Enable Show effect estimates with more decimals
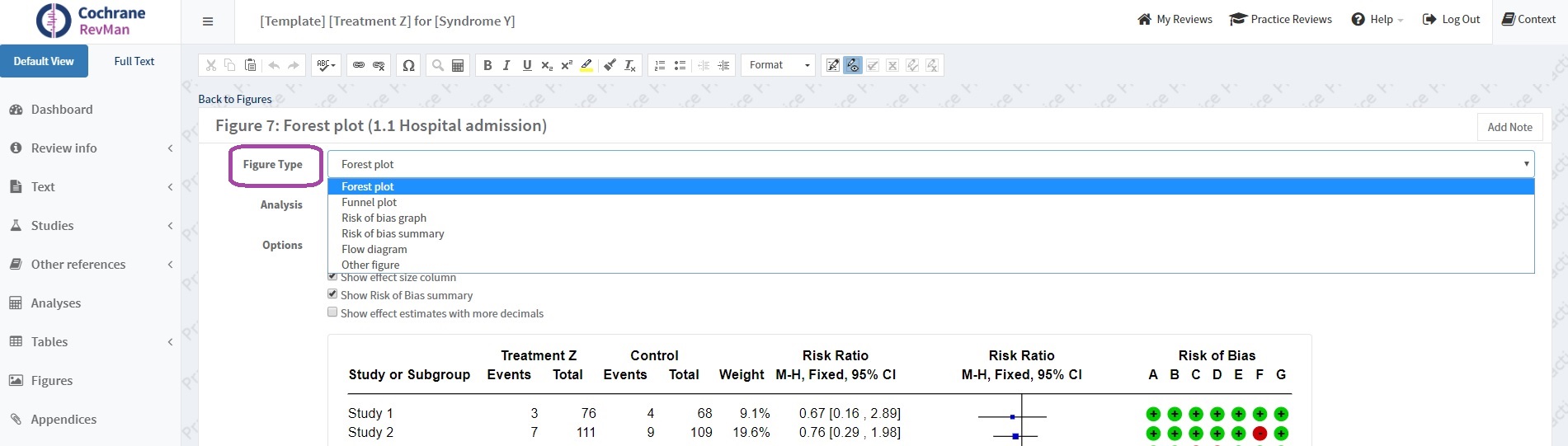The width and height of the screenshot is (1568, 446). (x=332, y=312)
